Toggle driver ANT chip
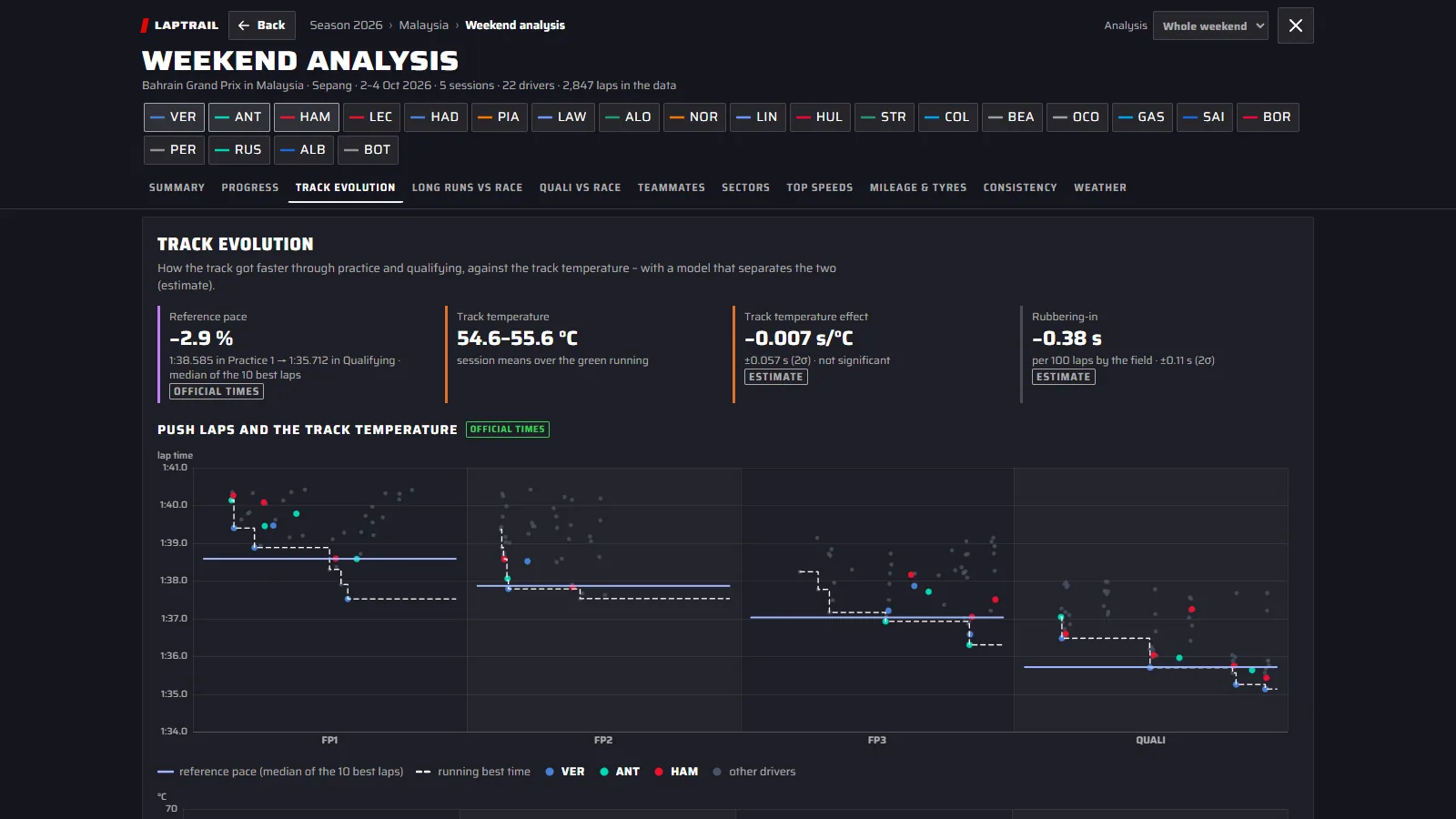The image size is (1456, 819). pyautogui.click(x=239, y=117)
